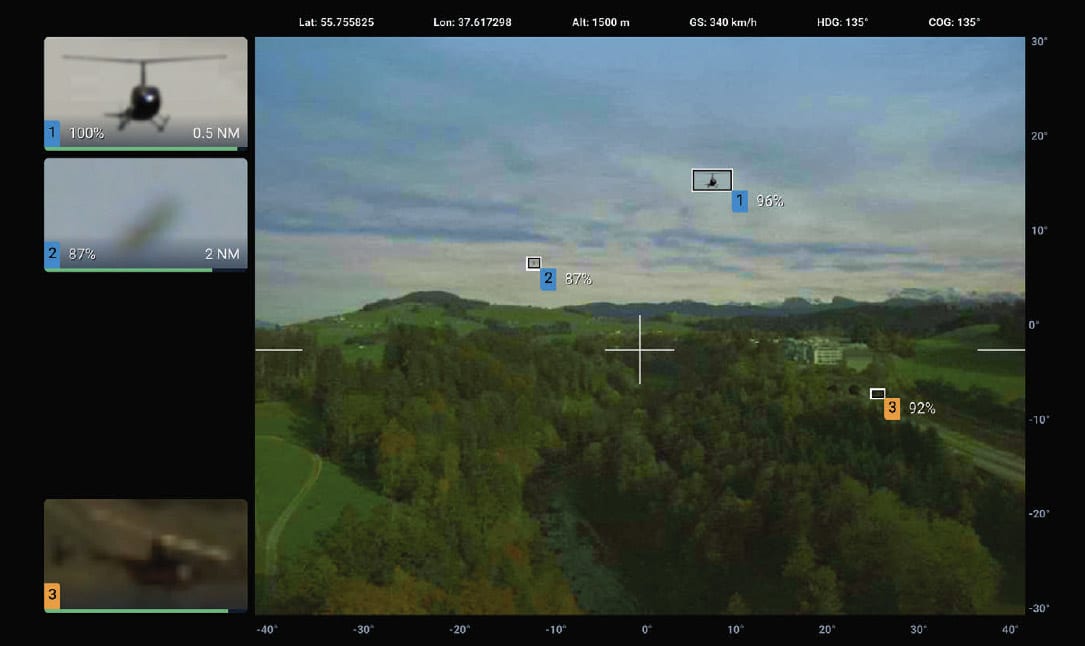Image resolution: width=1085 pixels, height=646 pixels.
Task: Click target 2 bounding box in sky
Action: (x=534, y=263)
